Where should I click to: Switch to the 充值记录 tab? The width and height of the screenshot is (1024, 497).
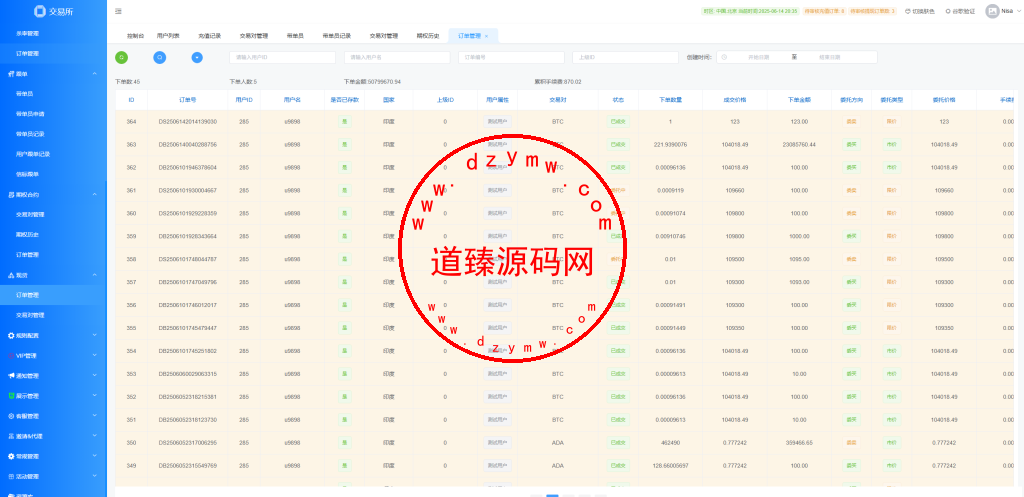[210, 36]
